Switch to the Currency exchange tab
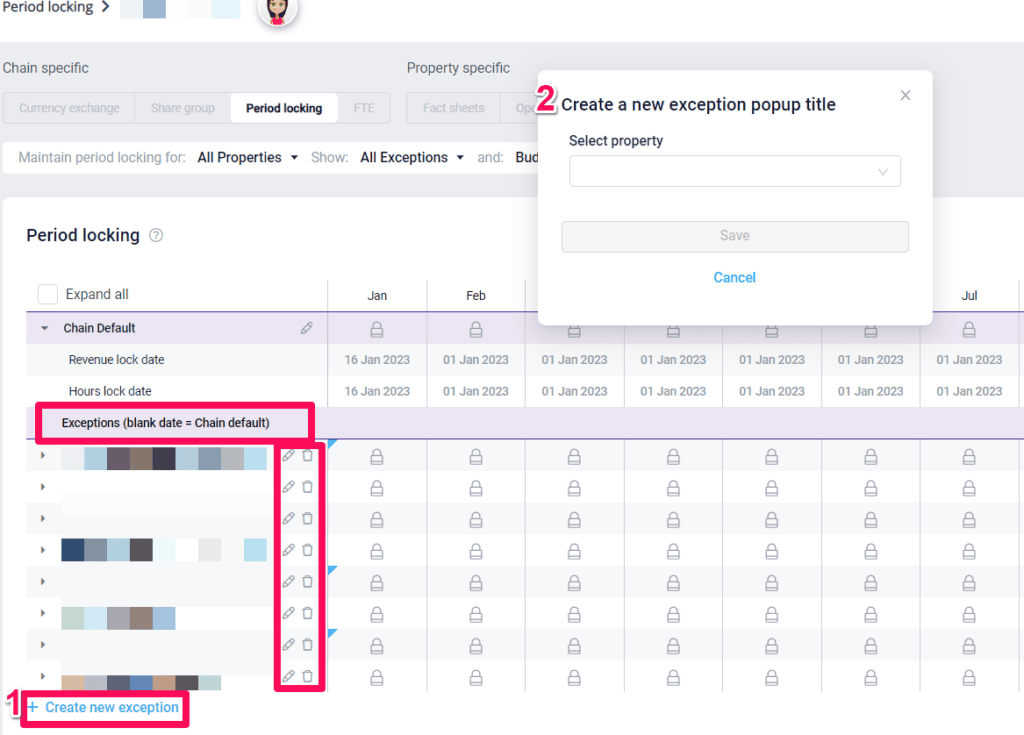 coord(69,108)
